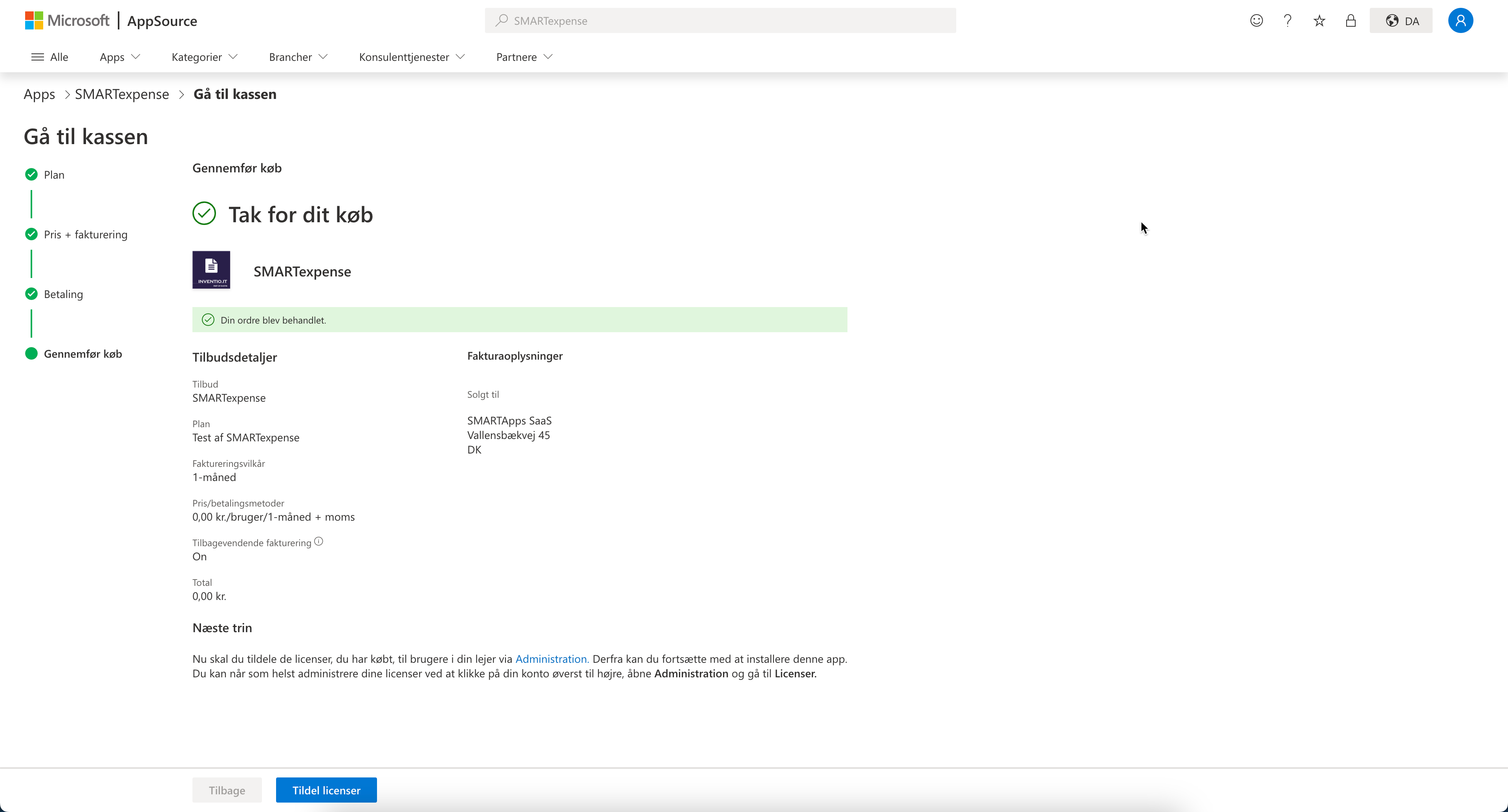Screen dimensions: 1508x812
Task: Click the search magnifier icon
Action: [501, 20]
